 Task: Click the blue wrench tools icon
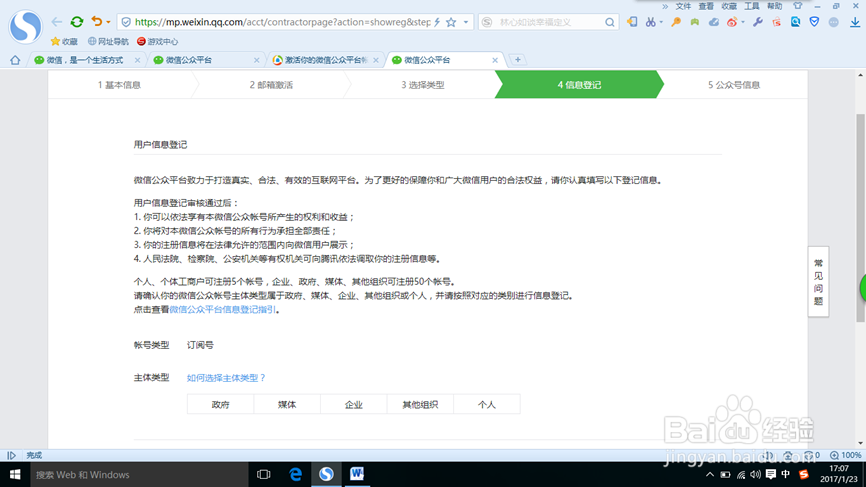point(758,22)
